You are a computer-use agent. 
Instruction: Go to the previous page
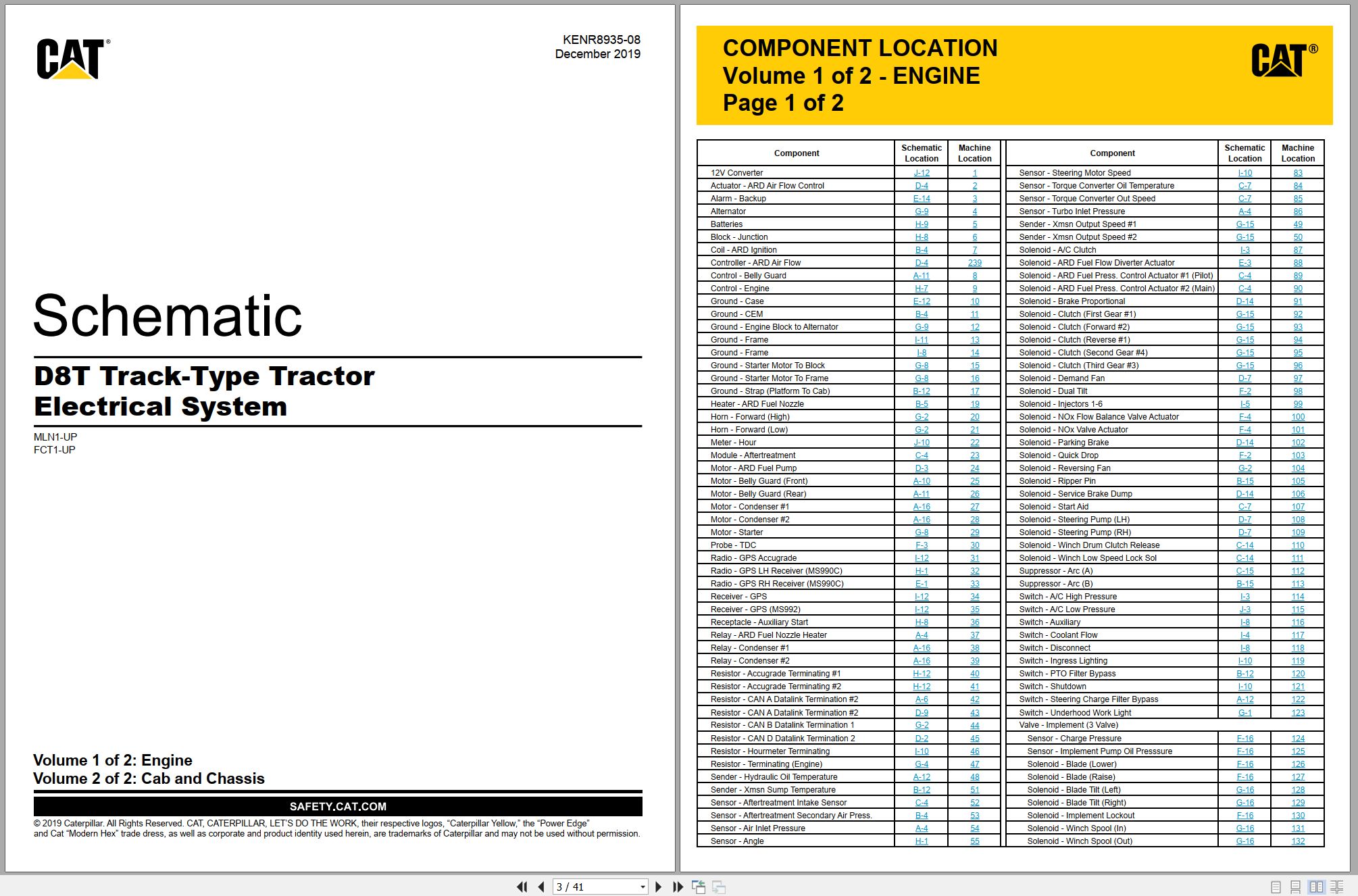pos(541,887)
